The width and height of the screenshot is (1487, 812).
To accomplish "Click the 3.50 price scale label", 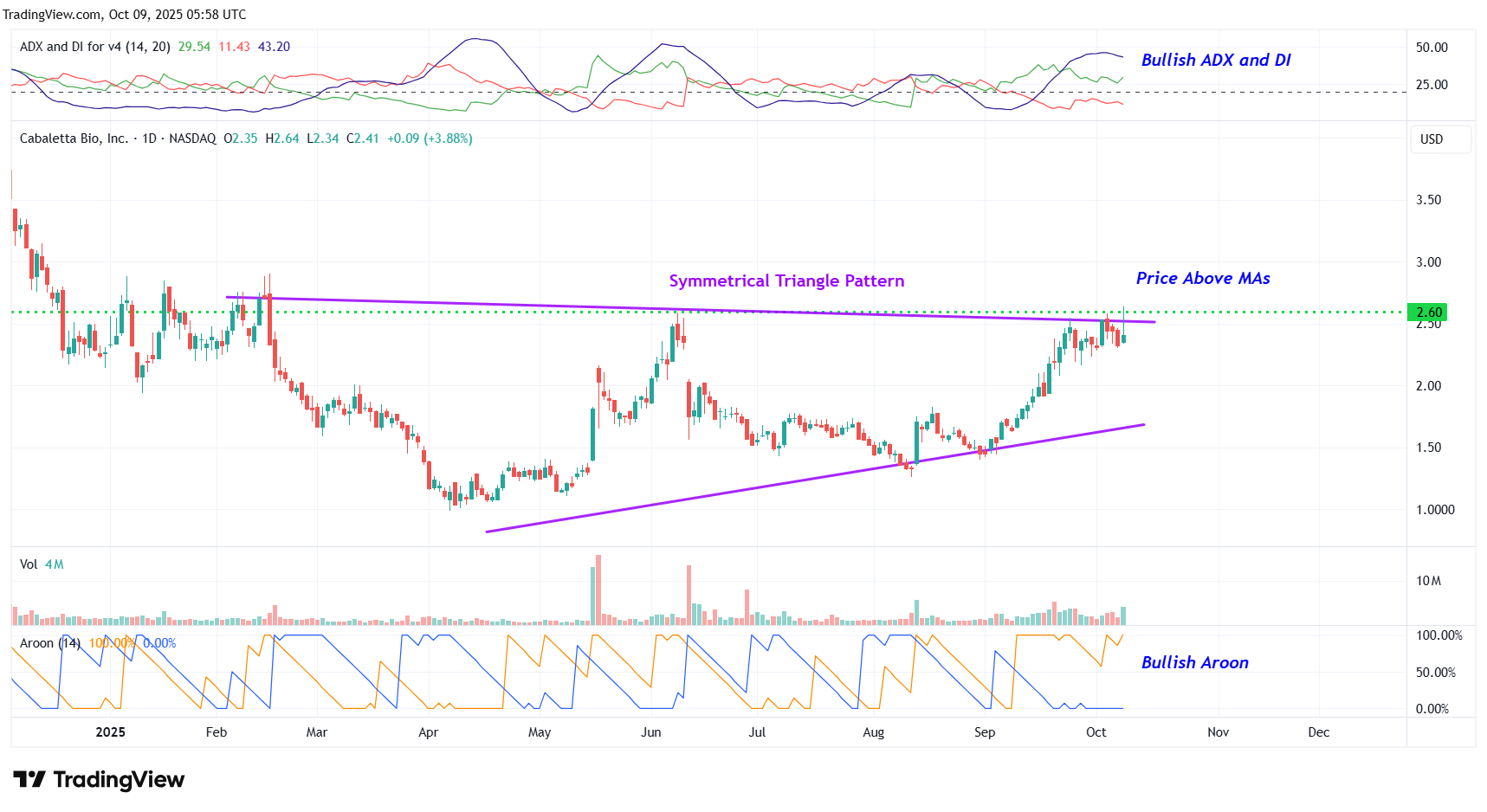I will tap(1428, 200).
